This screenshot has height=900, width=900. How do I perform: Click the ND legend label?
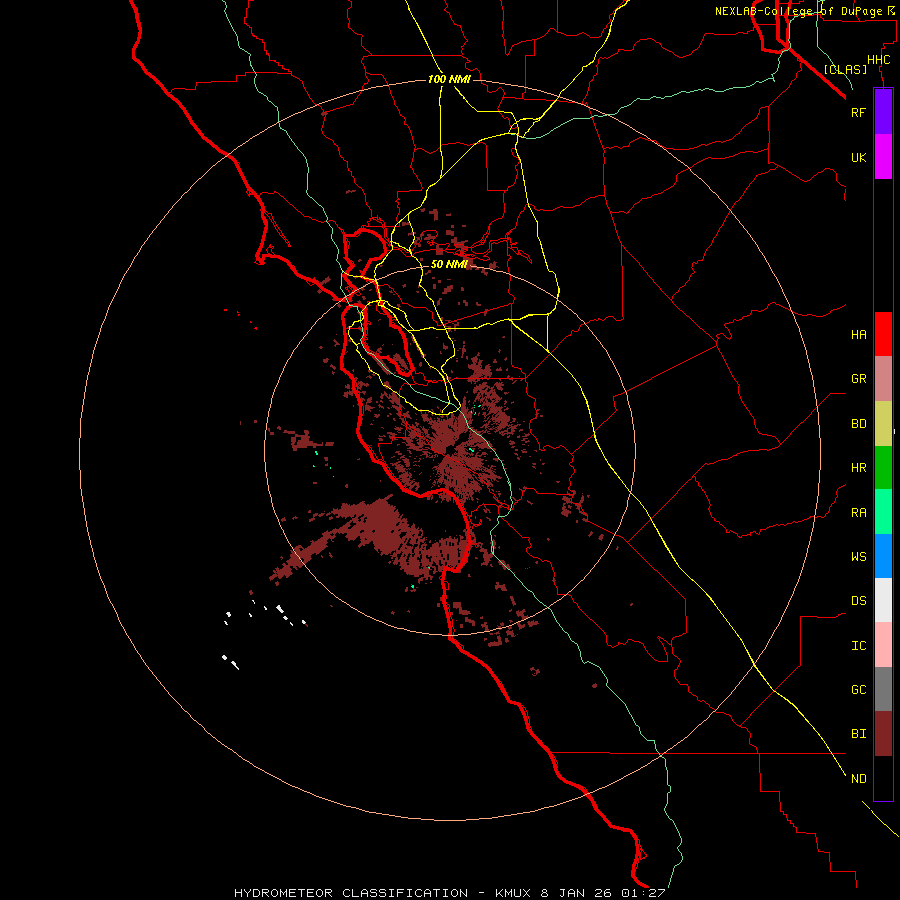[x=858, y=779]
